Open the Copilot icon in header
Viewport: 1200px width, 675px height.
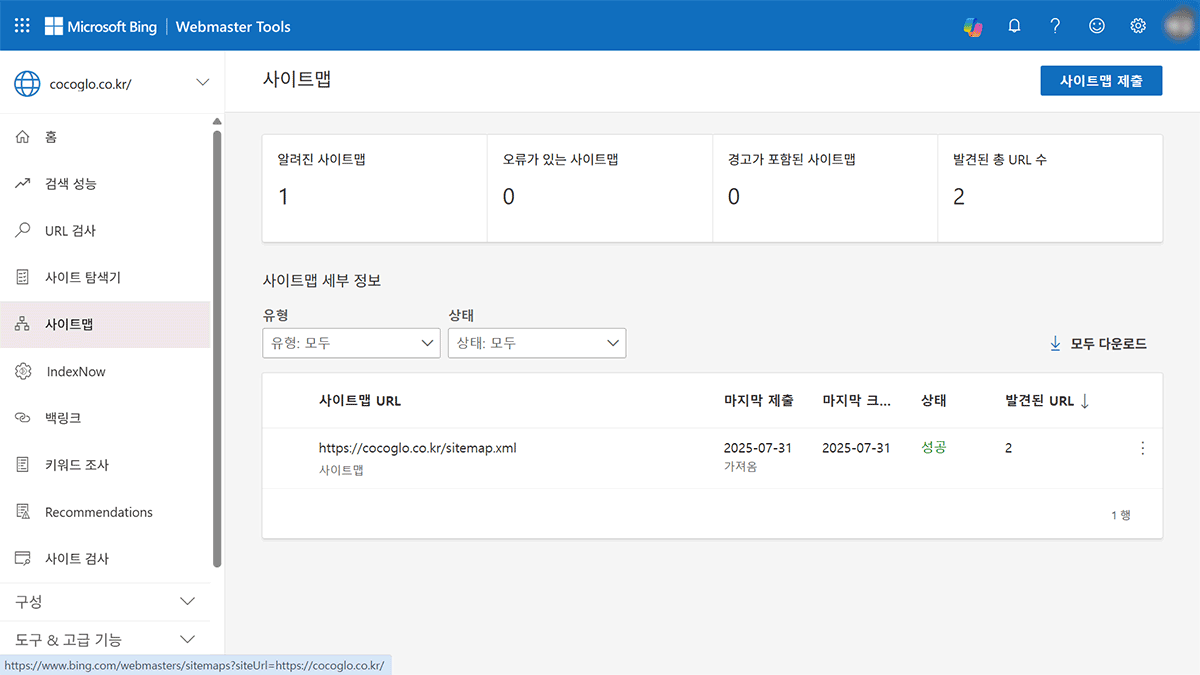pyautogui.click(x=972, y=27)
